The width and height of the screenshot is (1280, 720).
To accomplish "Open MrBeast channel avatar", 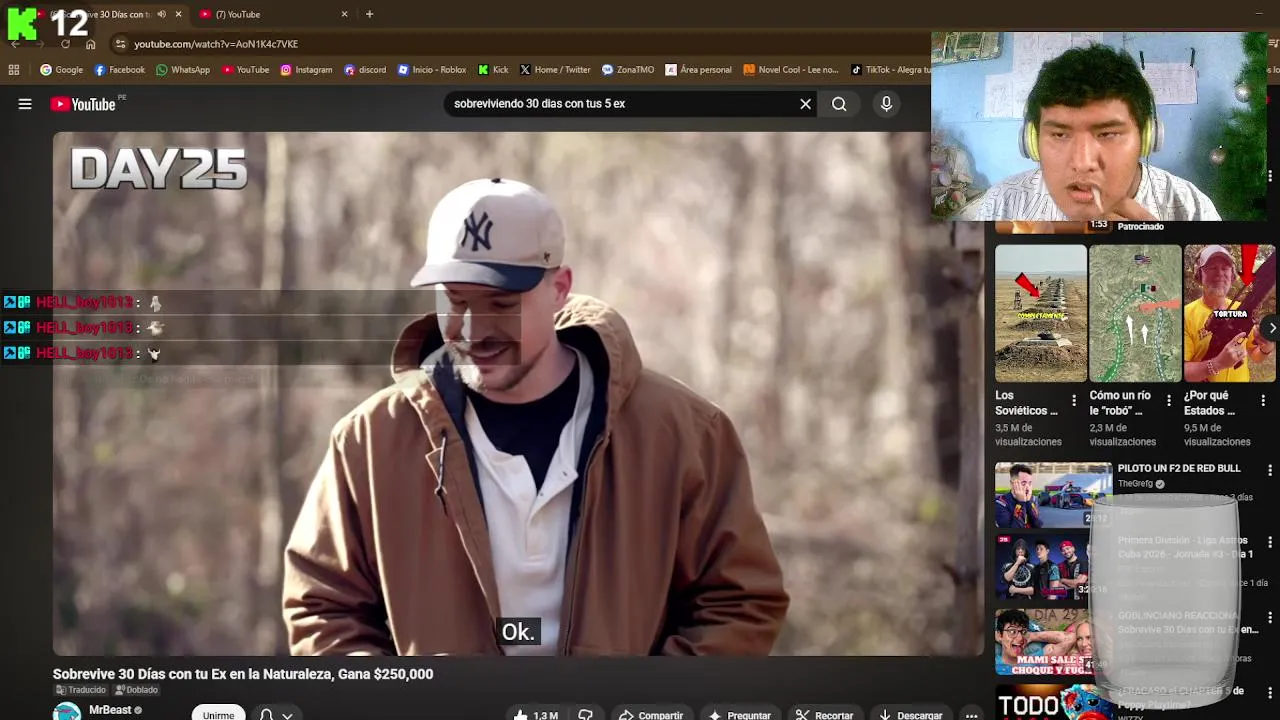I will [x=67, y=712].
